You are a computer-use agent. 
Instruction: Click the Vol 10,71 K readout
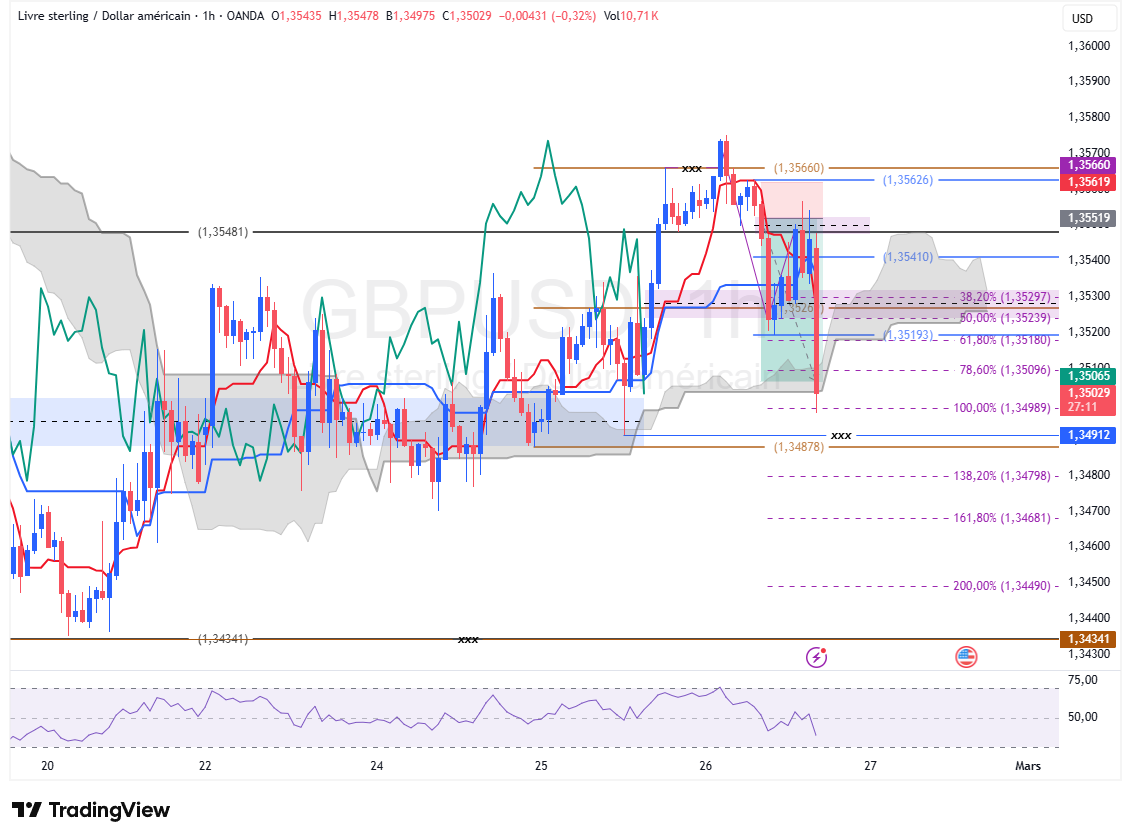pyautogui.click(x=631, y=16)
